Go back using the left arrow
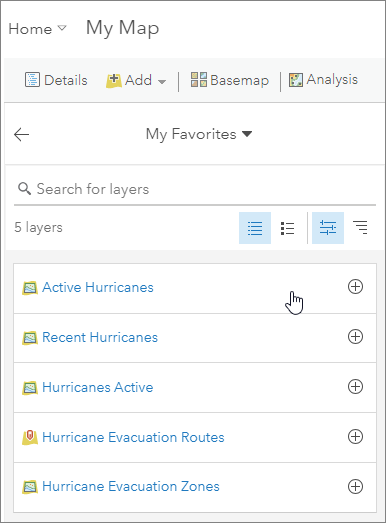 click(x=22, y=134)
